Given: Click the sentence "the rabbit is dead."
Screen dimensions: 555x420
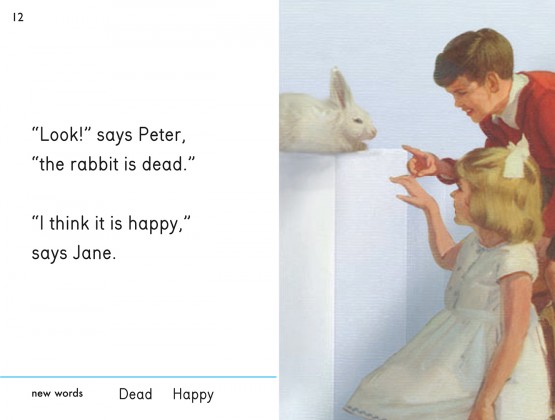Looking at the screenshot, I should pos(113,164).
